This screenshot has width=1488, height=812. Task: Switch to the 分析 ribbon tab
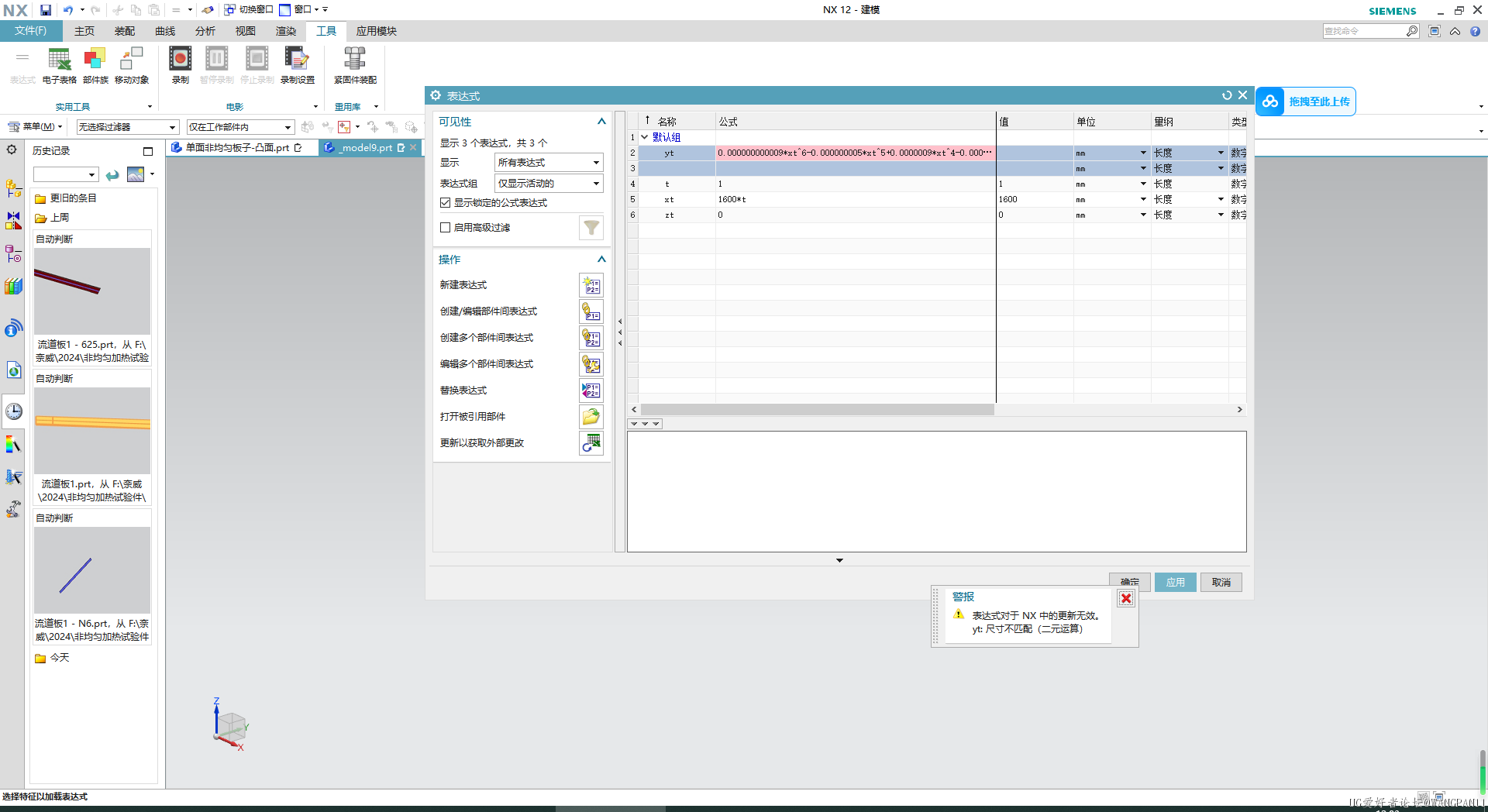(x=205, y=31)
